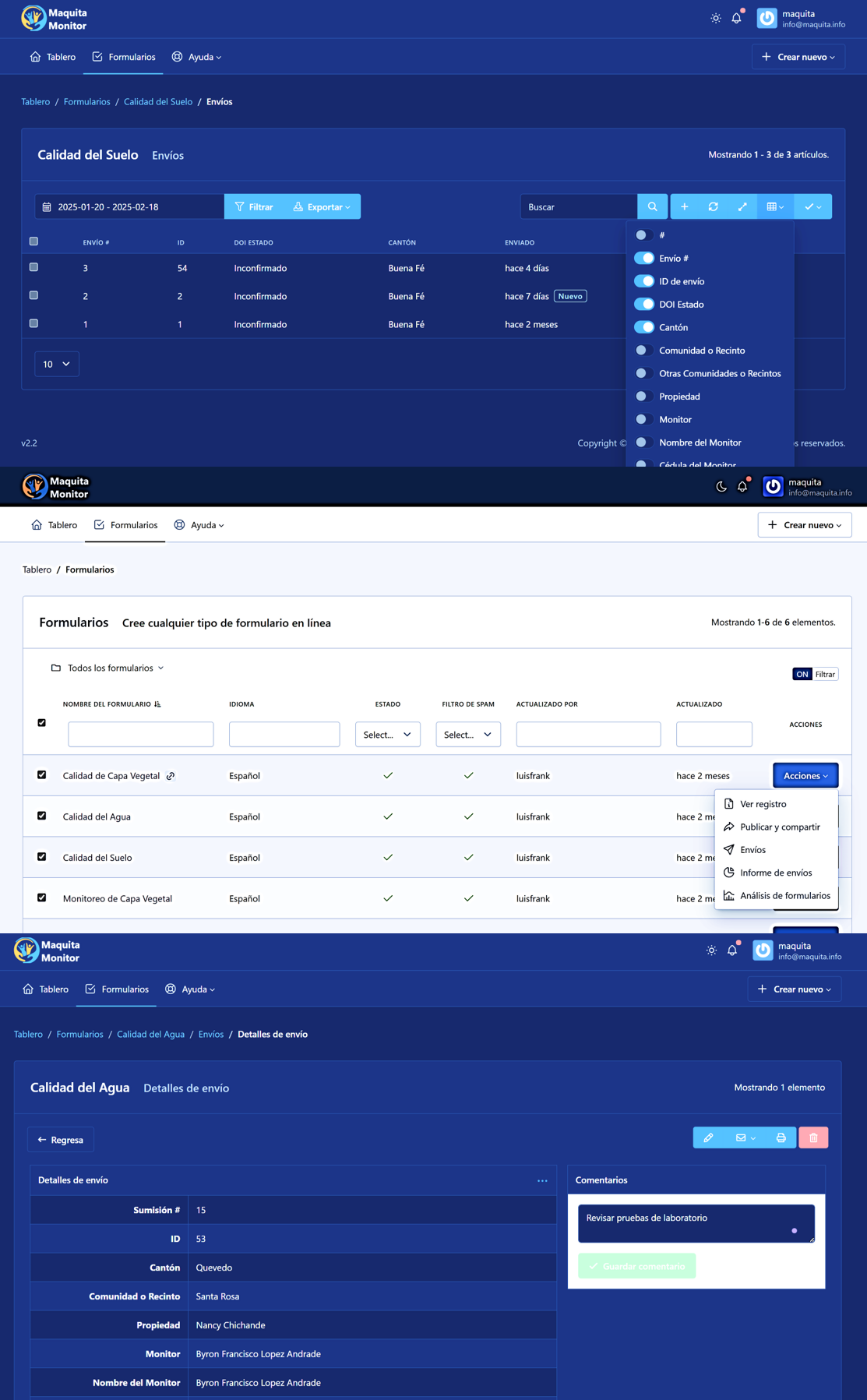
Task: Click the red delete trash icon
Action: click(x=813, y=1137)
